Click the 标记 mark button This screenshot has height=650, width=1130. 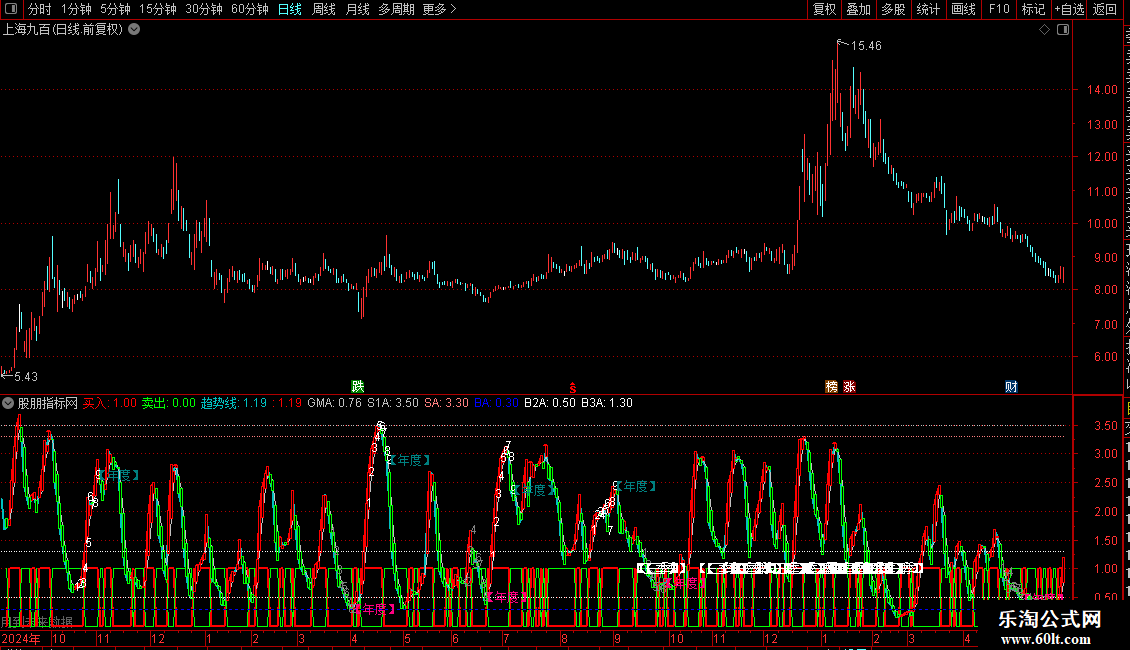click(x=1033, y=9)
